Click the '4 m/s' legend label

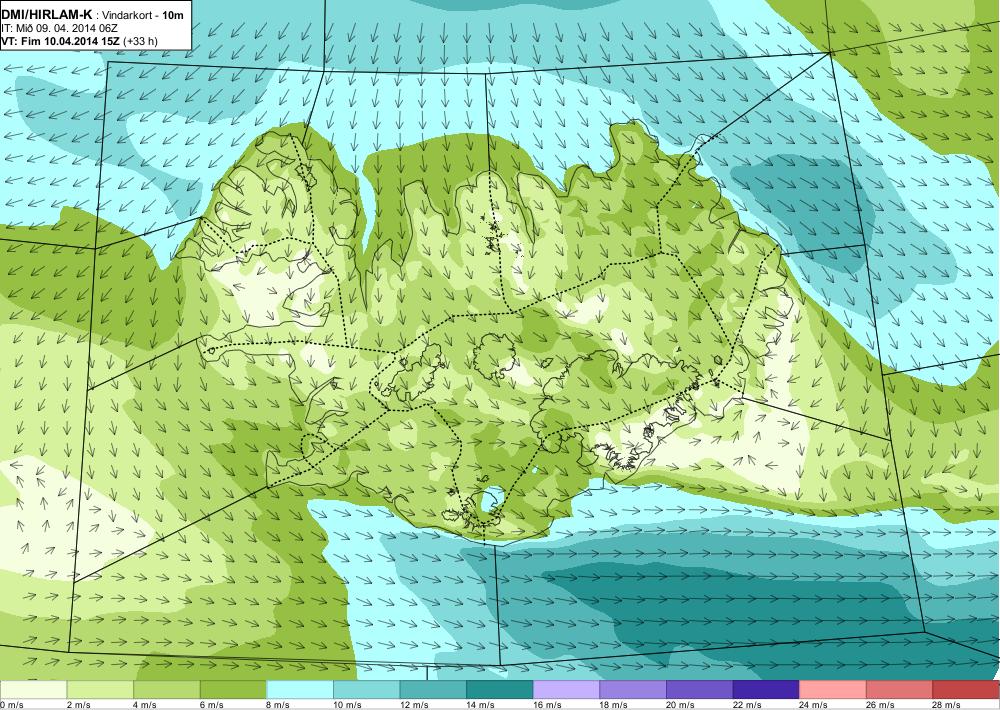(145, 705)
